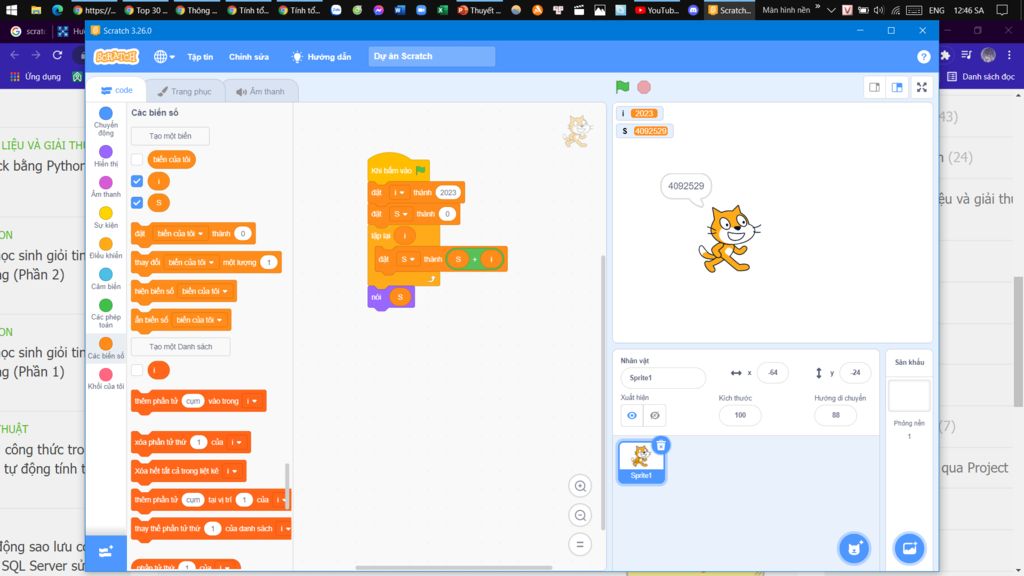The image size is (1024, 576).
Task: Open the Cảm biến (Sensing) block category
Action: (106, 279)
